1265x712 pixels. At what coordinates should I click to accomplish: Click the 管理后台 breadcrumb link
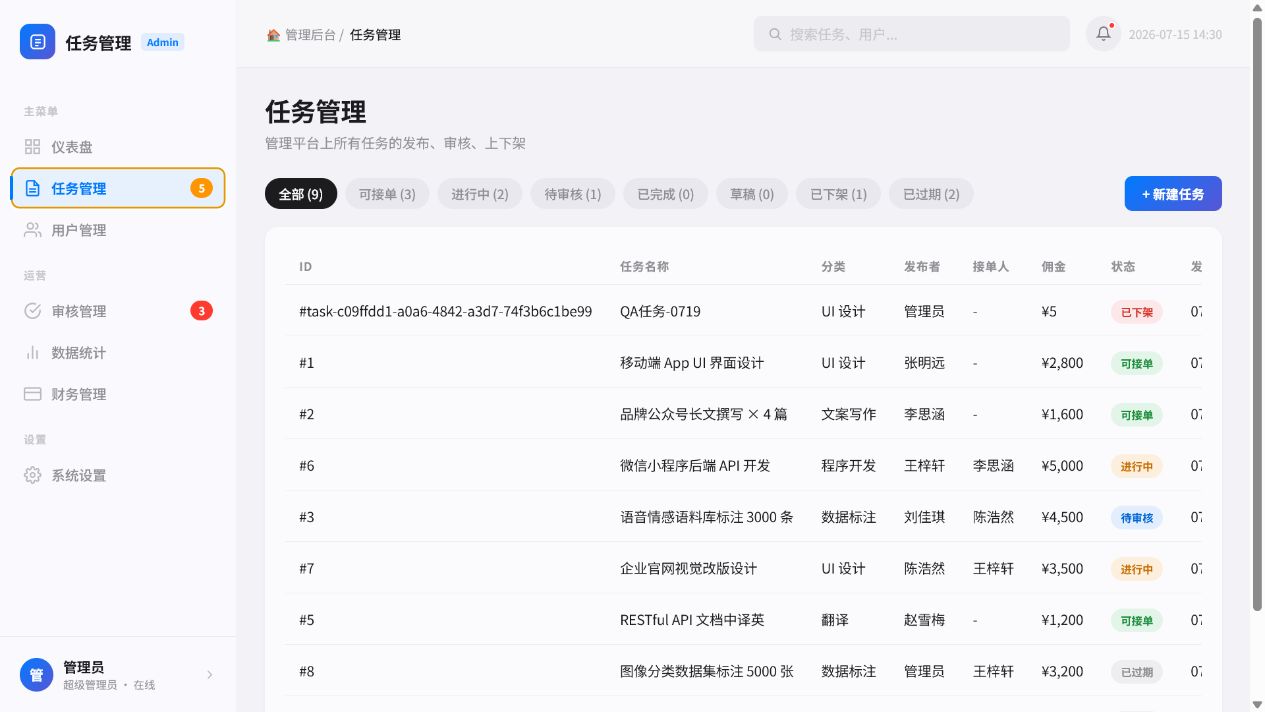click(310, 34)
